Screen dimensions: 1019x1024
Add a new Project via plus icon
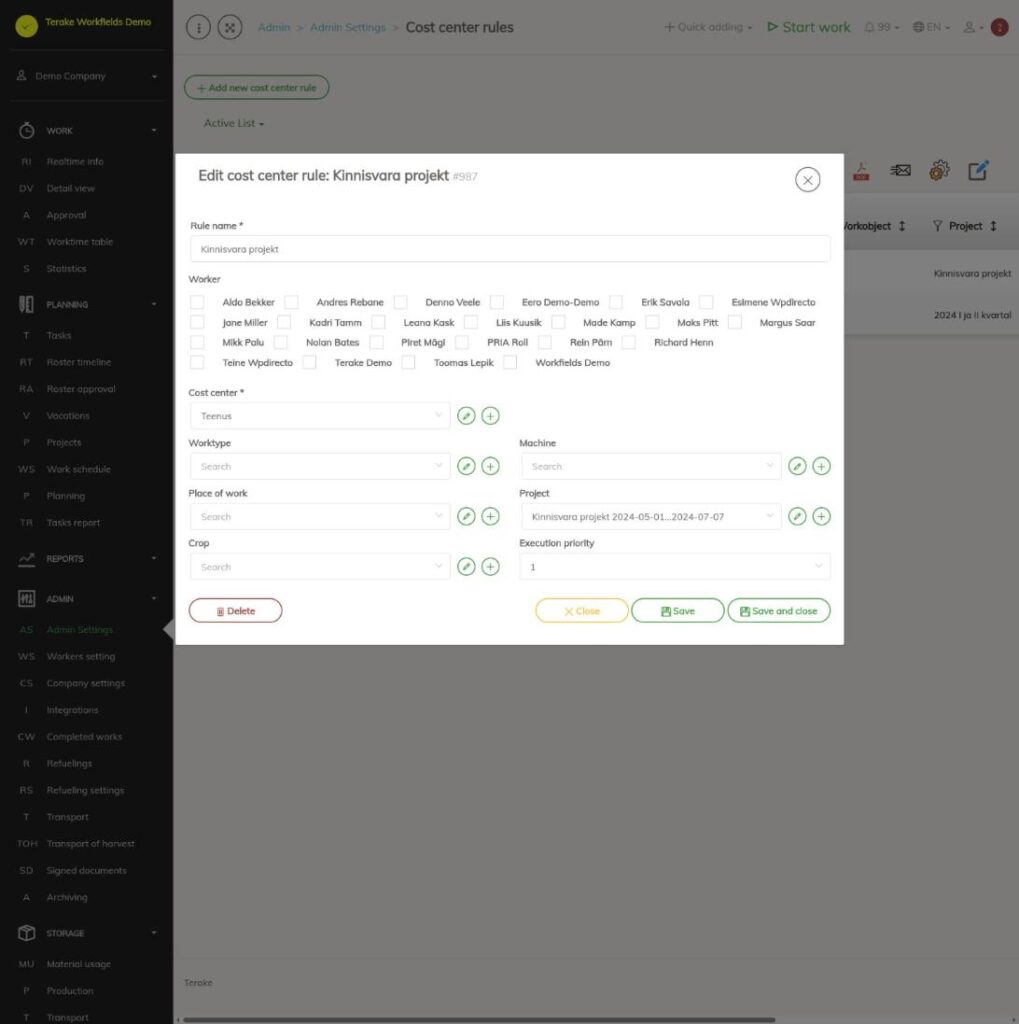click(821, 516)
